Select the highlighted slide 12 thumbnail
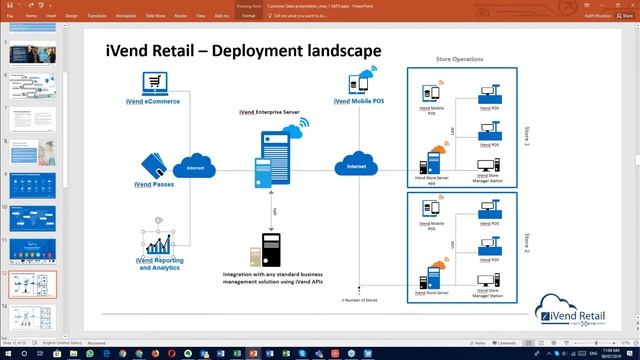 tap(33, 284)
